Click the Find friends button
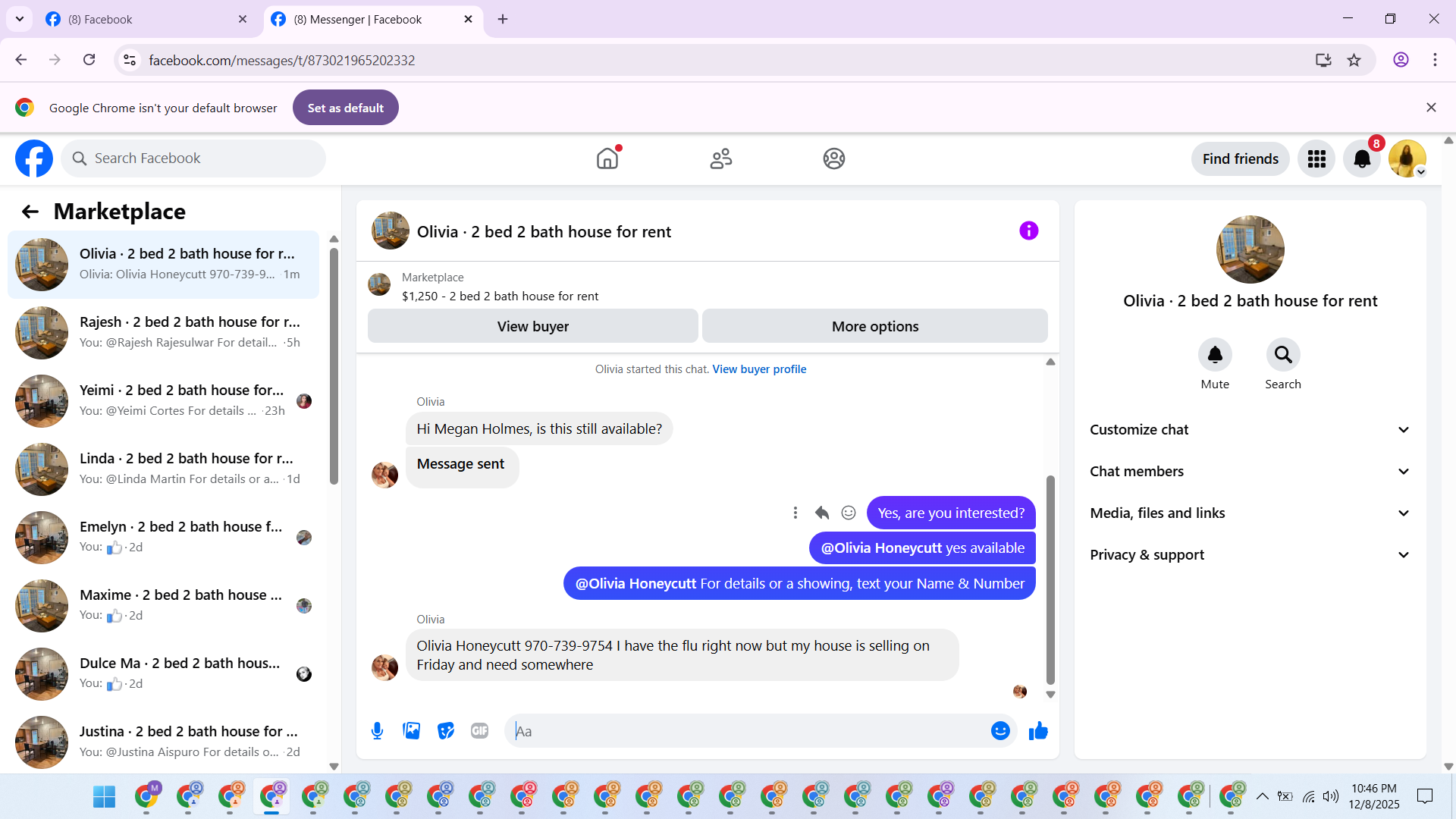 [1240, 158]
